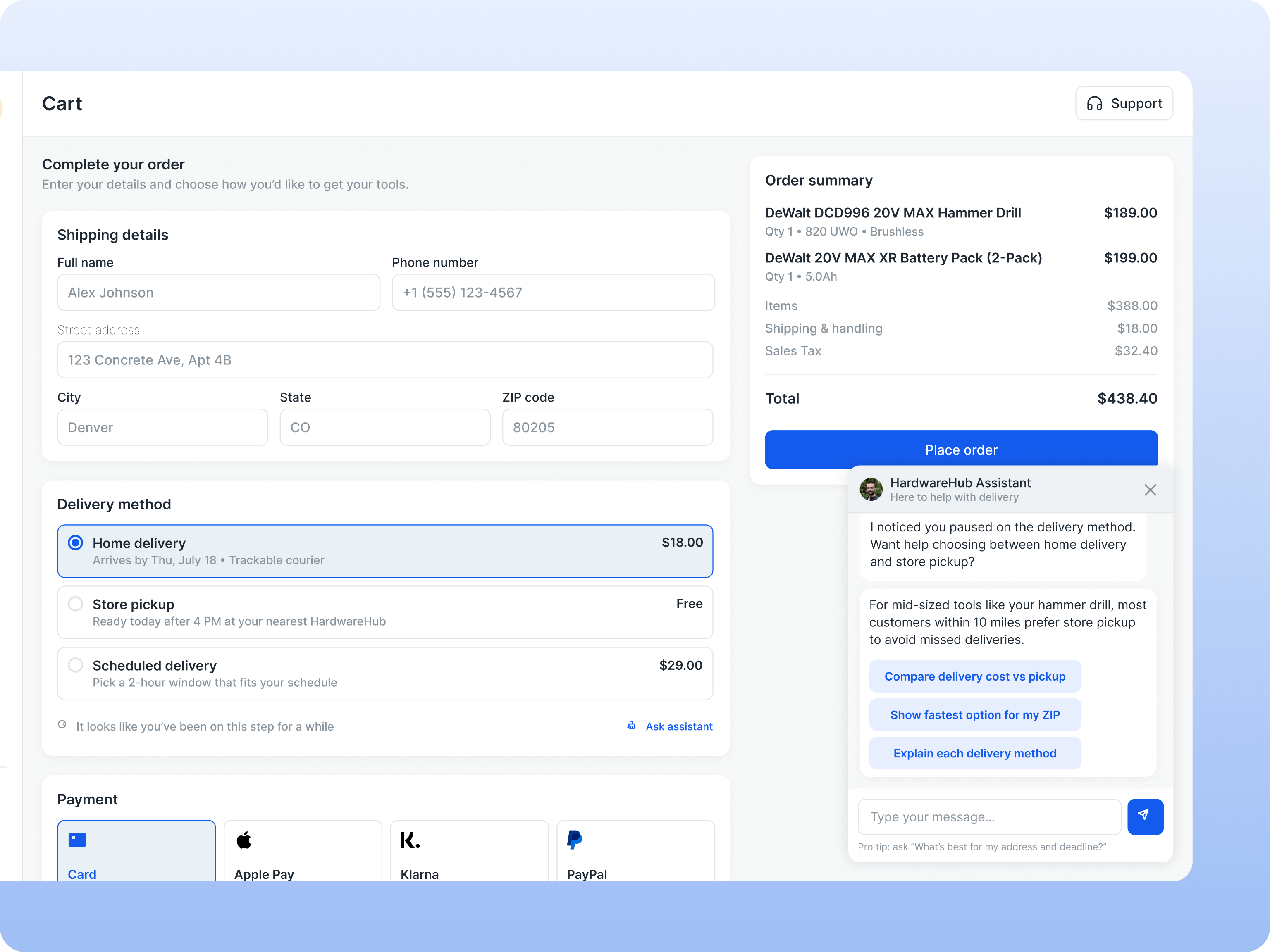Click the robot icon beside Ask assistant

[632, 726]
